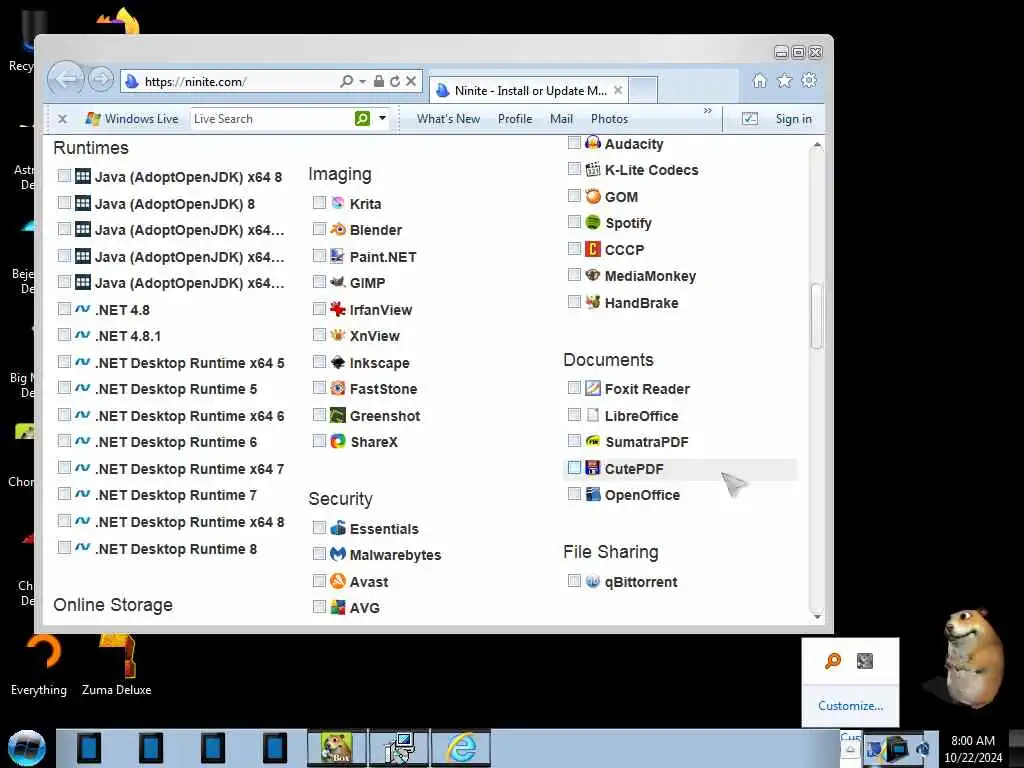Open the Everything desktop shortcut

39,665
